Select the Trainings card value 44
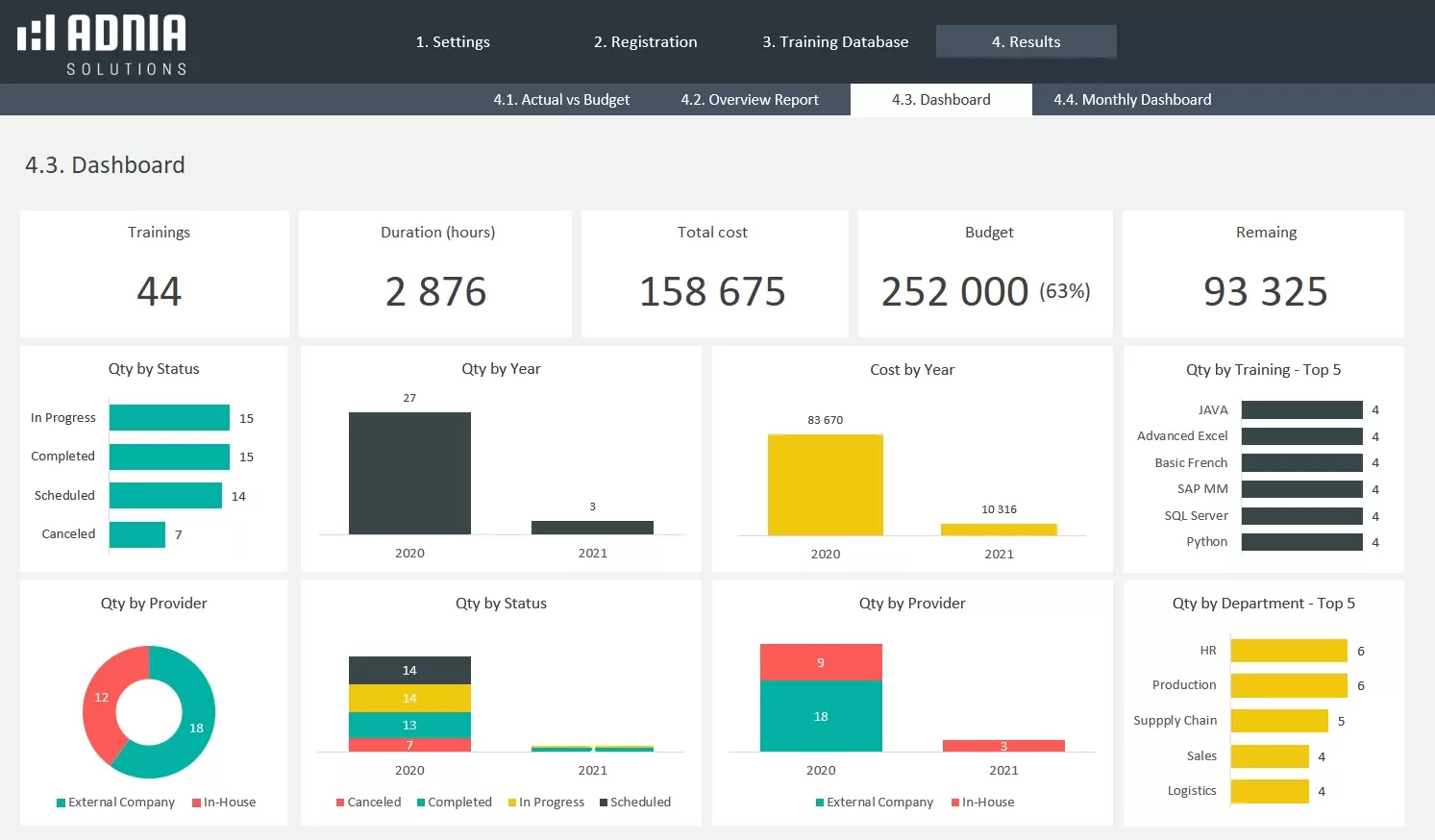 (159, 291)
